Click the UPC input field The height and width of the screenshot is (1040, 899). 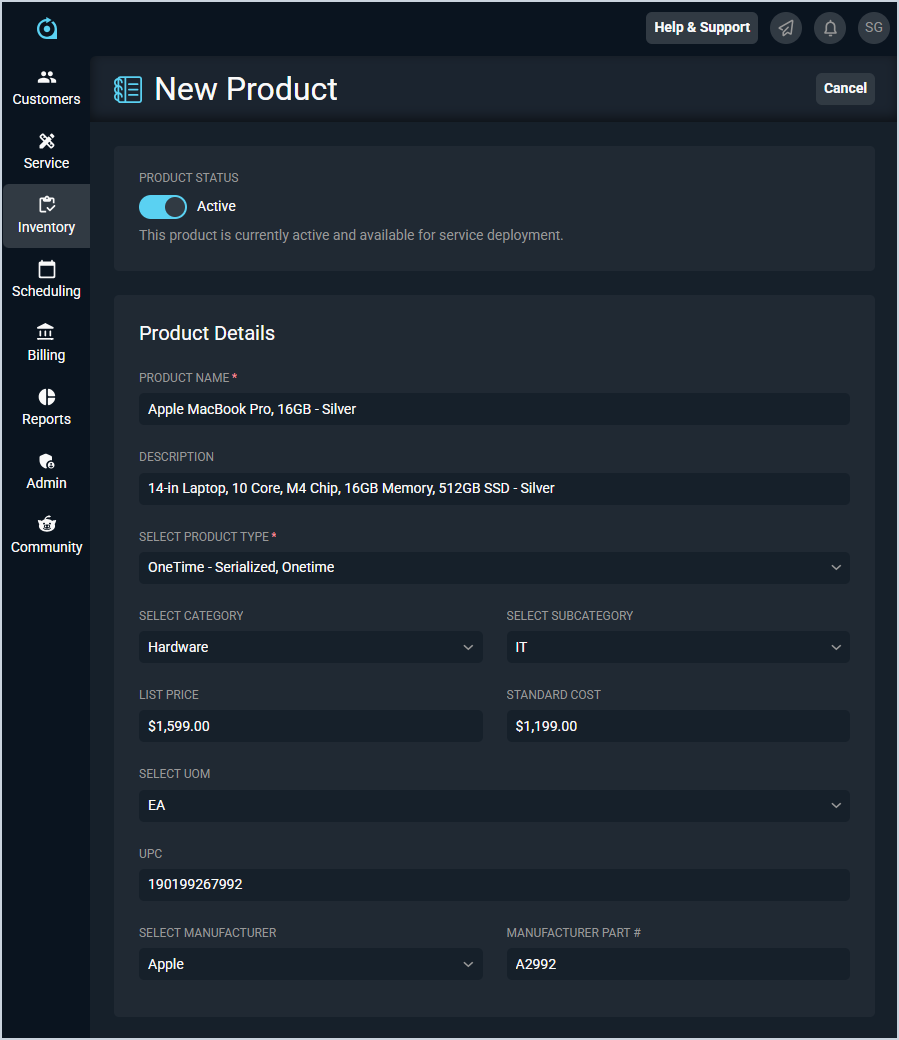point(494,885)
